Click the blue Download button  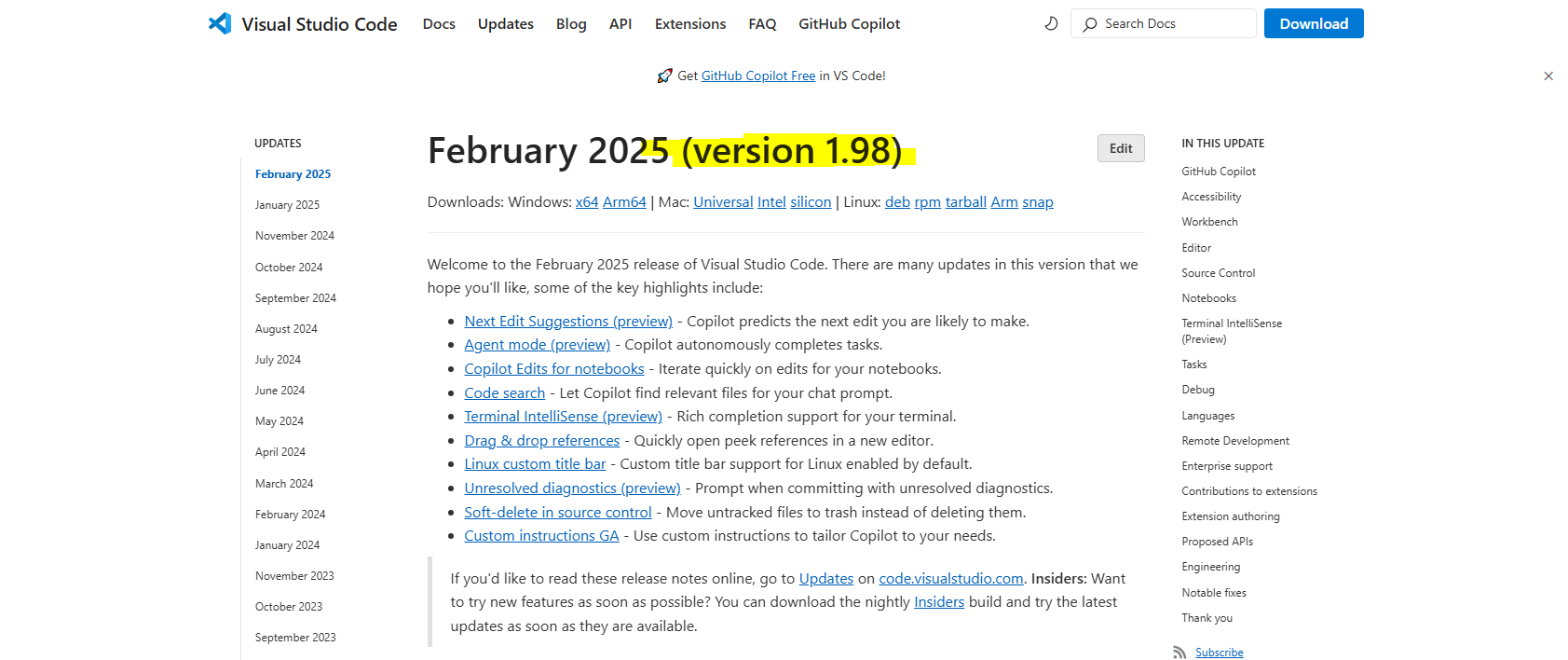[1314, 23]
